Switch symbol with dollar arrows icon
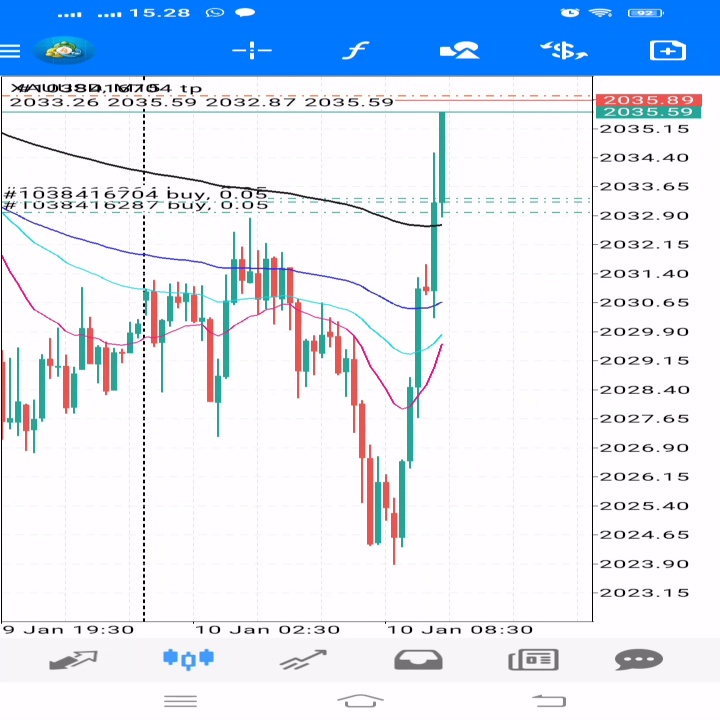This screenshot has height=720, width=720. 564,50
